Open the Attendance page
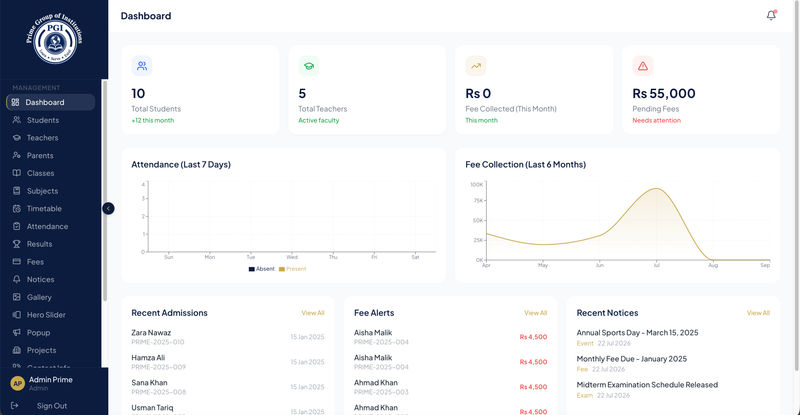Viewport: 800px width, 415px height. (51, 226)
